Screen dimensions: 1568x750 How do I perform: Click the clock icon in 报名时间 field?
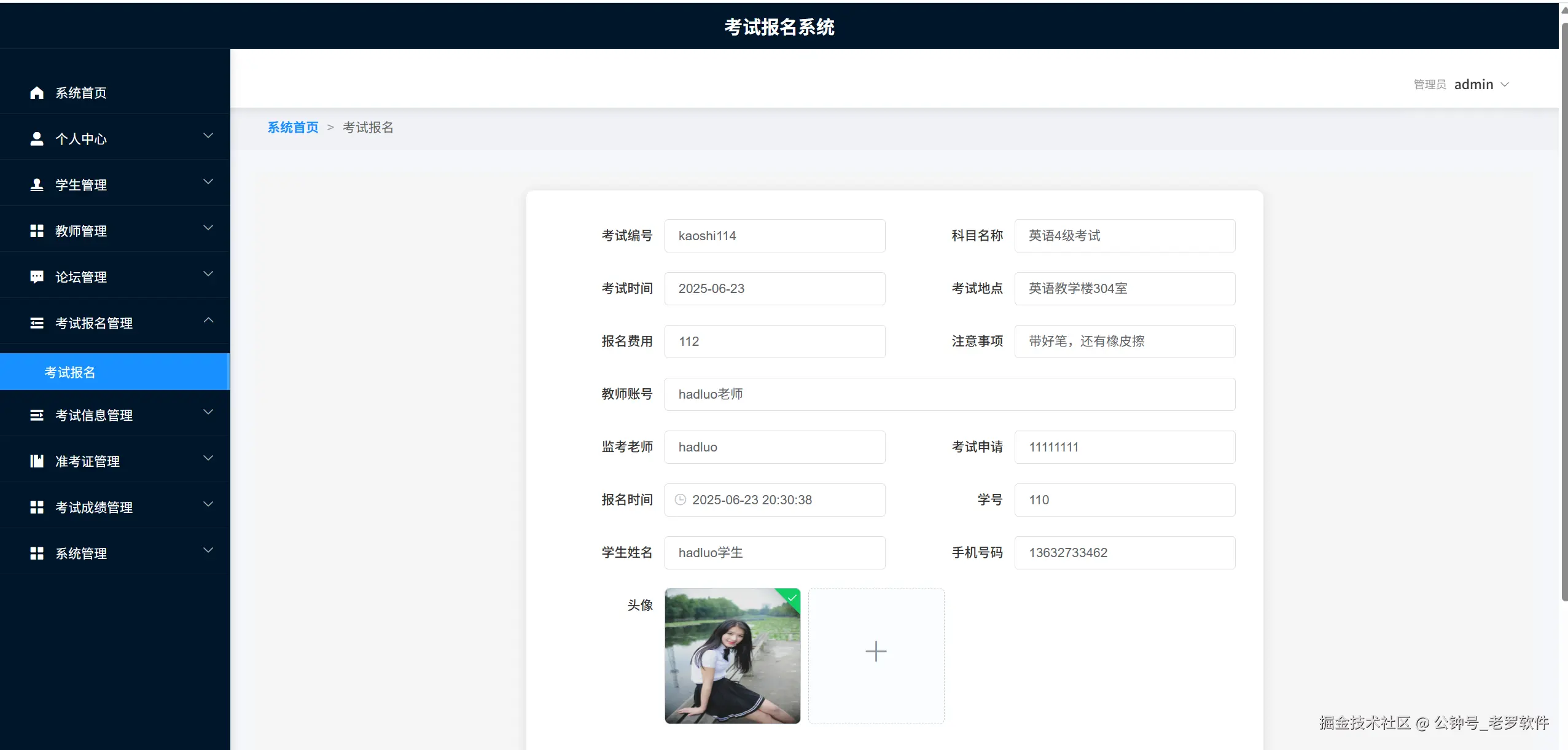681,500
